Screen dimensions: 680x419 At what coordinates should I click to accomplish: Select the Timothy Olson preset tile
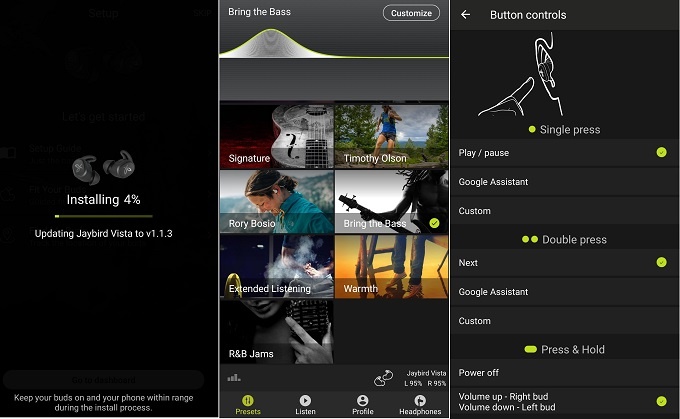click(391, 137)
